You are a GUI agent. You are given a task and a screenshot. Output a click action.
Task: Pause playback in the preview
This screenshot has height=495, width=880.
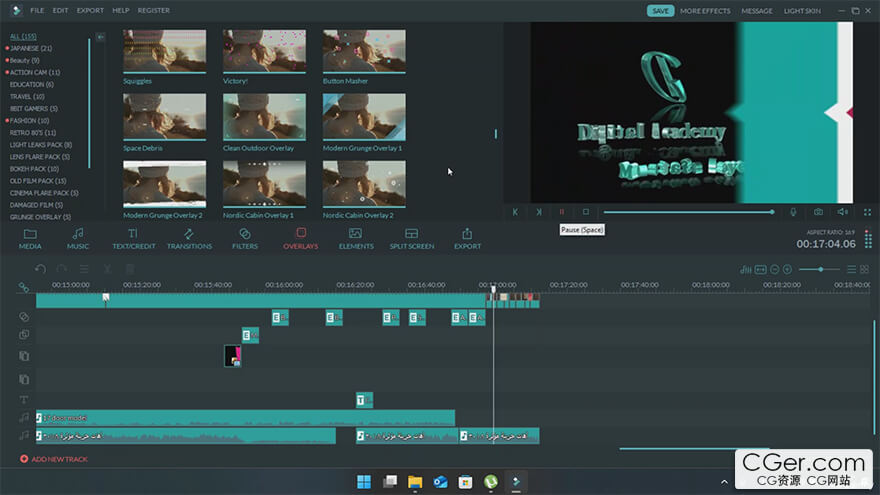(562, 212)
